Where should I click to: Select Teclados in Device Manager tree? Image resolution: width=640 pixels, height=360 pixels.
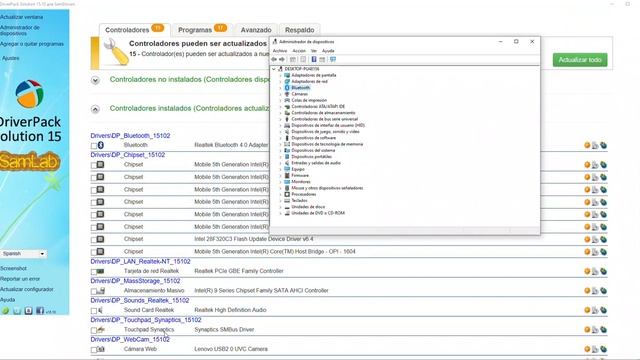(x=299, y=200)
